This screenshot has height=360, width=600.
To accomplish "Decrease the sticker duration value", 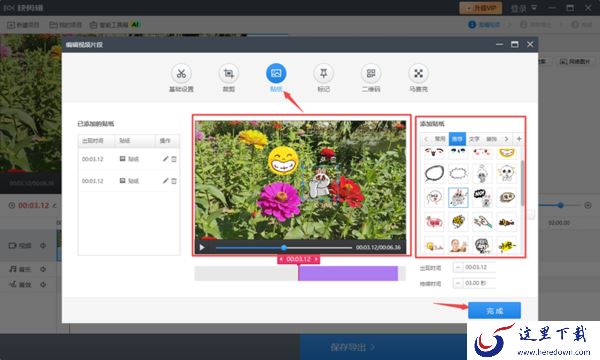I will tap(458, 283).
